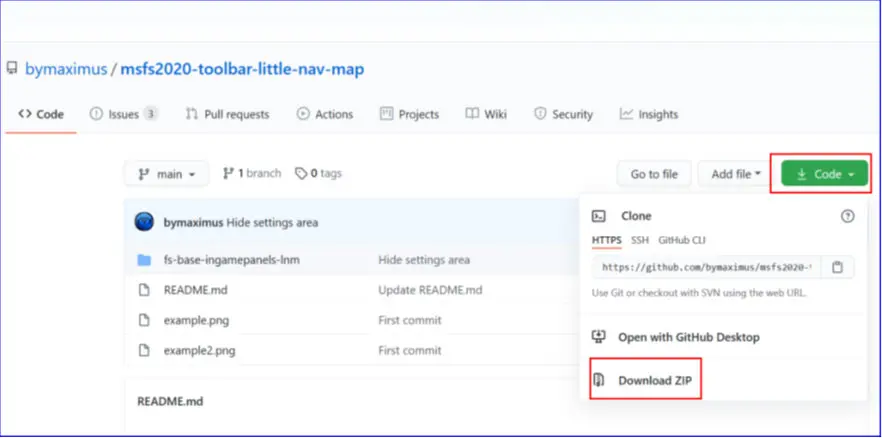Open First commit message for example2.png

[410, 351]
